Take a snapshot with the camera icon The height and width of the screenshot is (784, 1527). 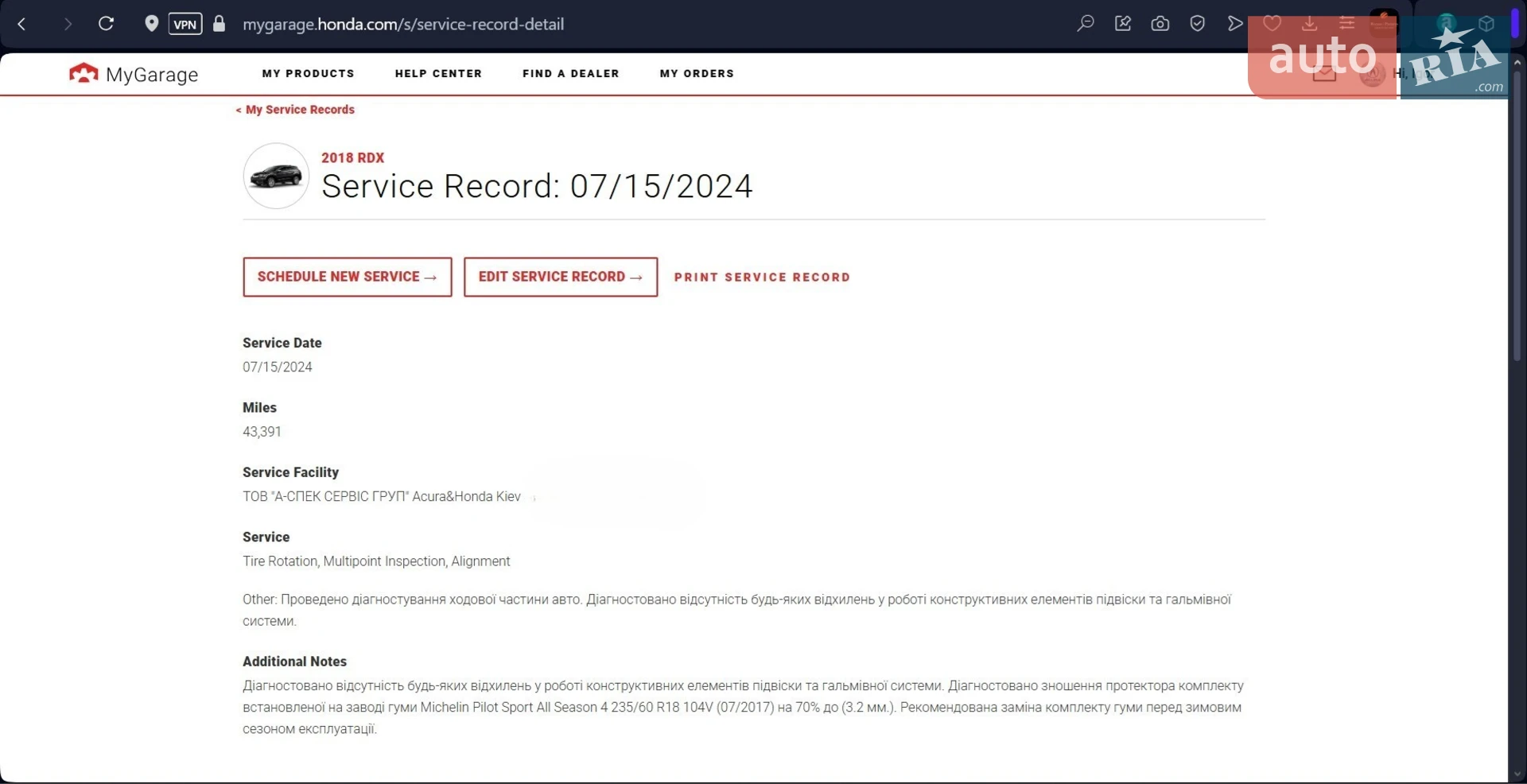tap(1160, 24)
